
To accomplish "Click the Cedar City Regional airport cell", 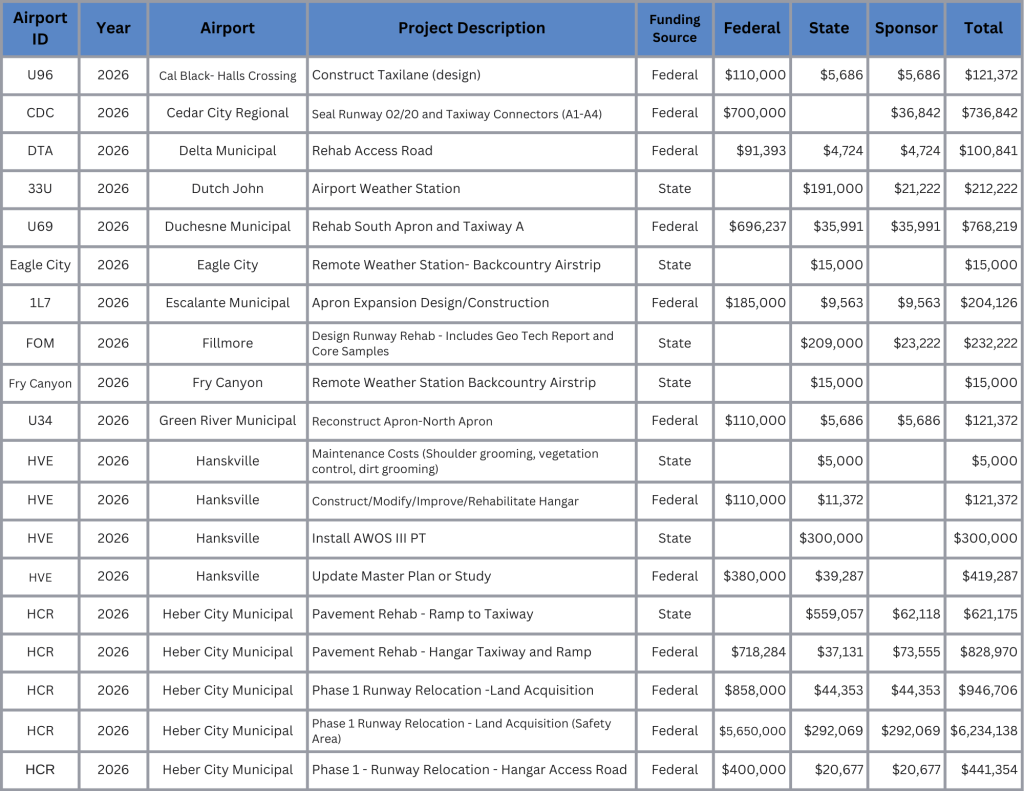I will click(x=227, y=113).
